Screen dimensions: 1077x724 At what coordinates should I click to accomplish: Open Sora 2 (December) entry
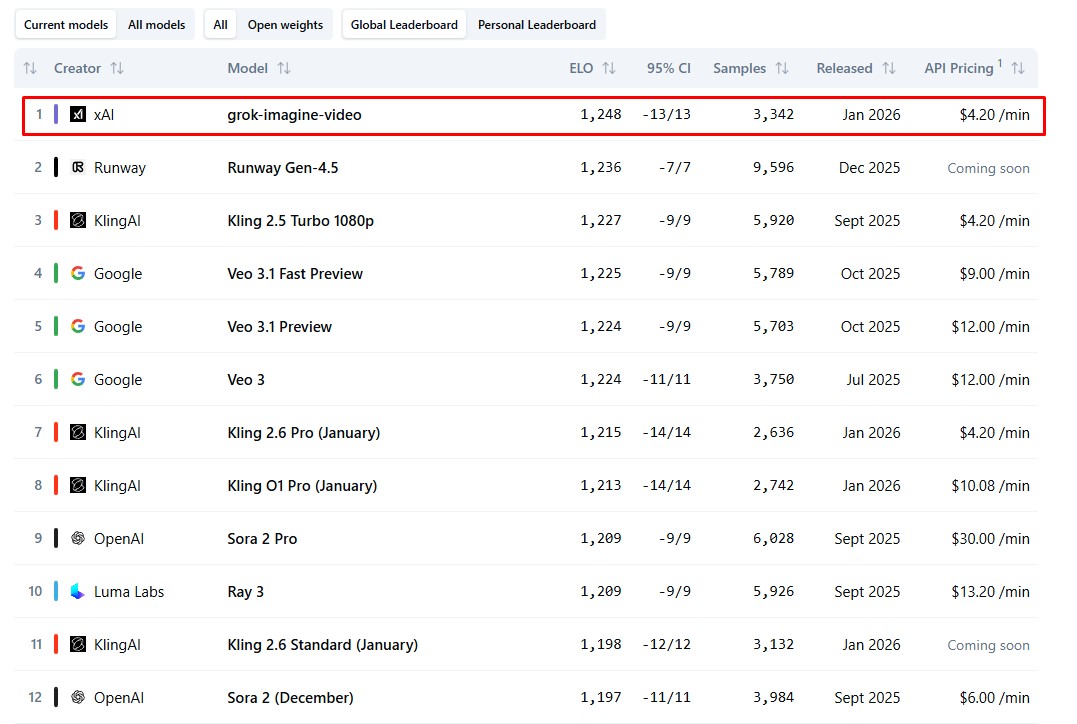[x=291, y=698]
